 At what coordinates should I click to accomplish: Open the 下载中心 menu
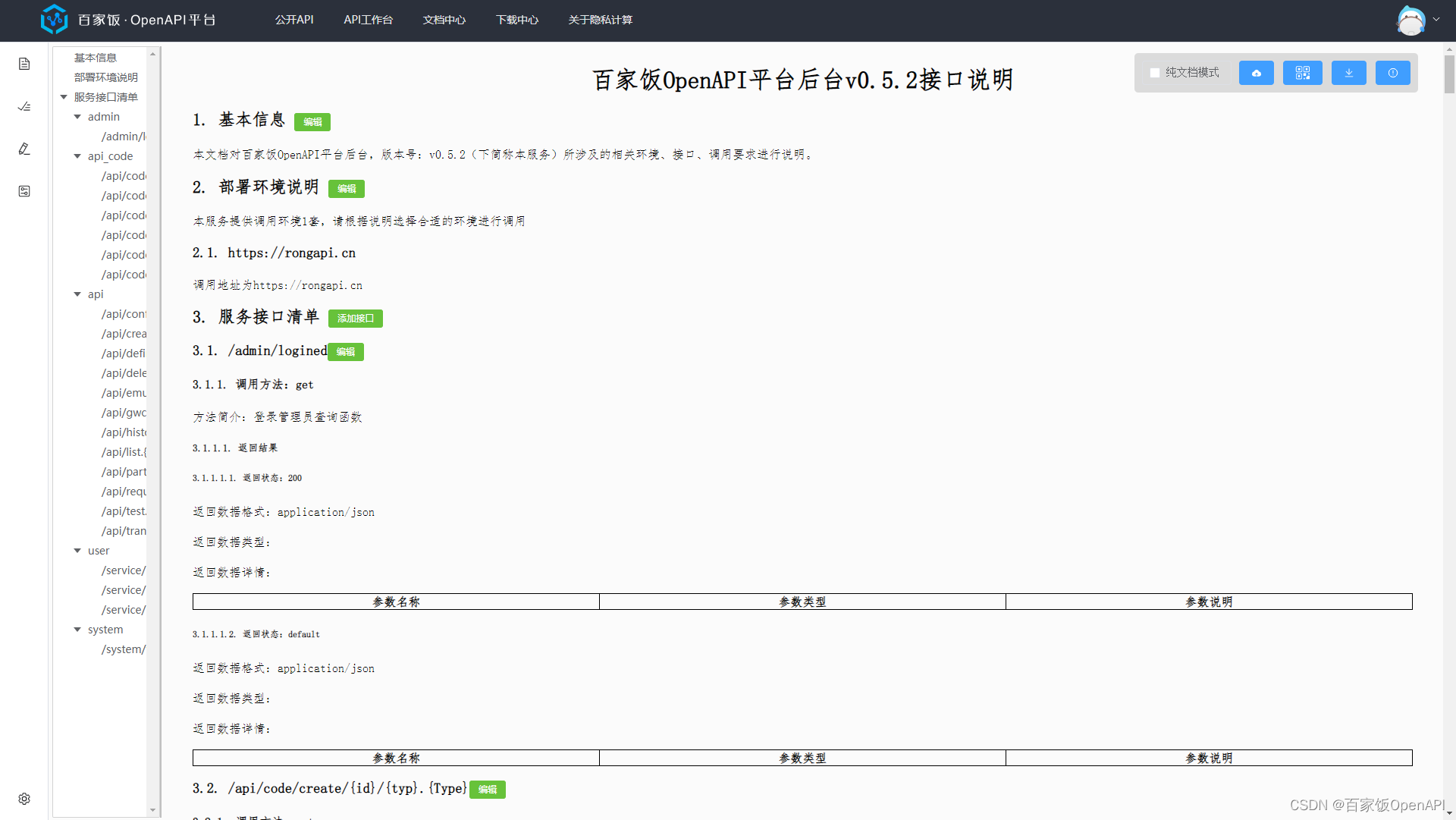click(517, 20)
